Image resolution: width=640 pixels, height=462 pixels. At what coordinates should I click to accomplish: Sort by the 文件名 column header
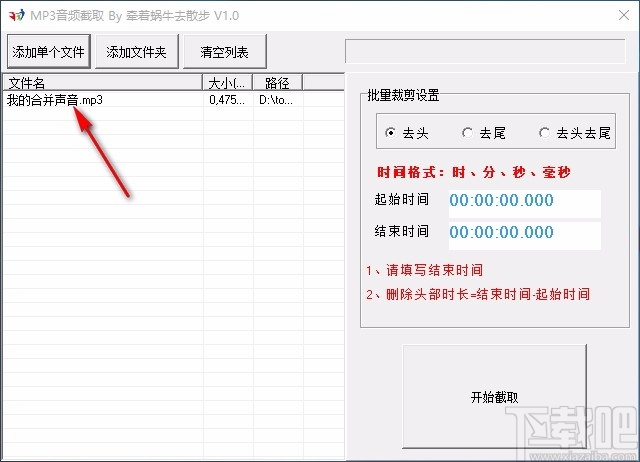(x=103, y=83)
